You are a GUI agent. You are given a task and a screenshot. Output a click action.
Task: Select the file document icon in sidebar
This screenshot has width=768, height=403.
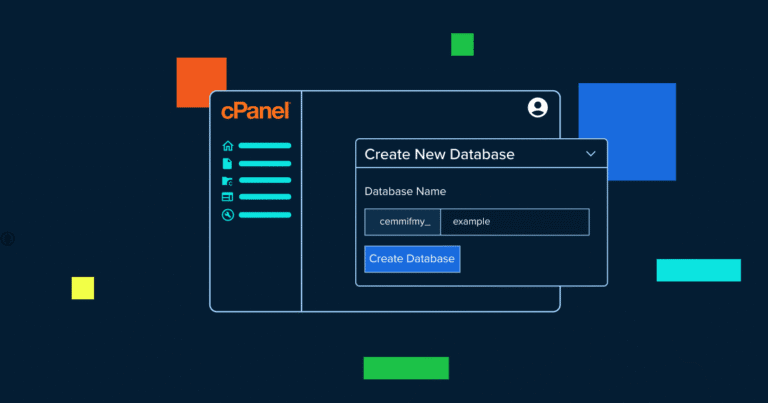(x=227, y=164)
